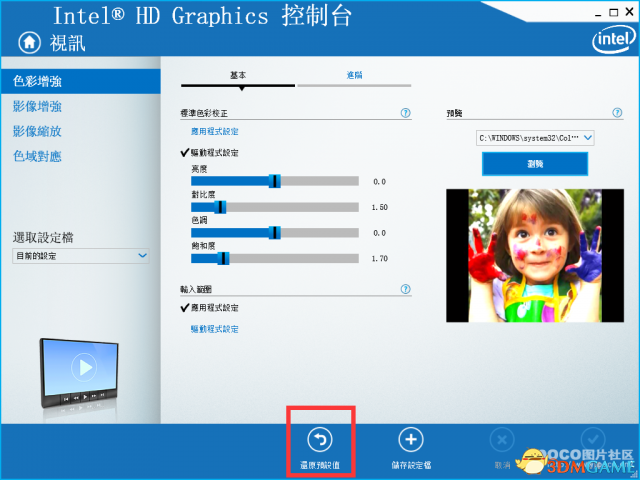The height and width of the screenshot is (480, 640).
Task: Choose 應用程式設定 under 標準色彩校正
Action: 215,131
